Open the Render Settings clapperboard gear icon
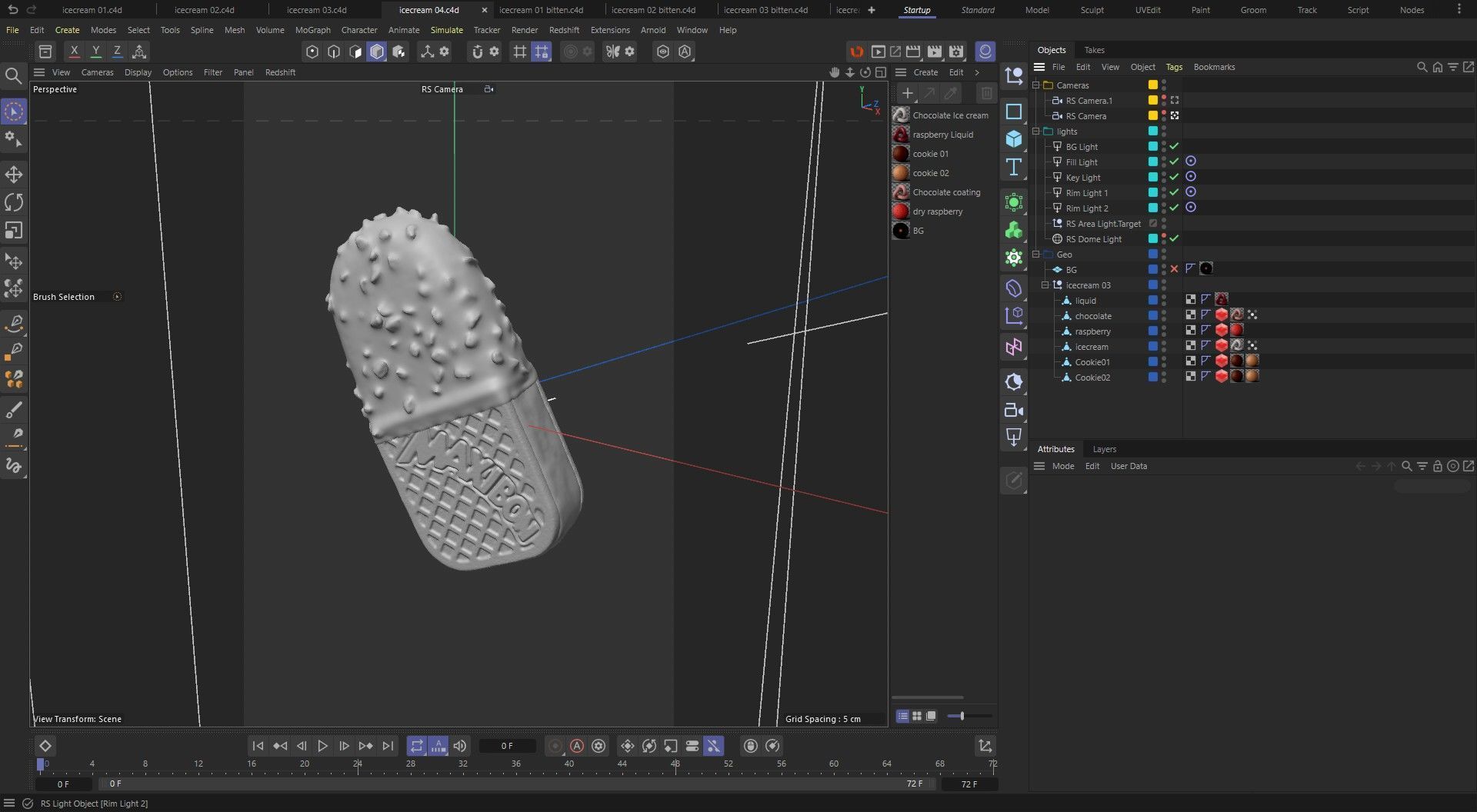Screen dimensions: 1477x812 pos(956,52)
